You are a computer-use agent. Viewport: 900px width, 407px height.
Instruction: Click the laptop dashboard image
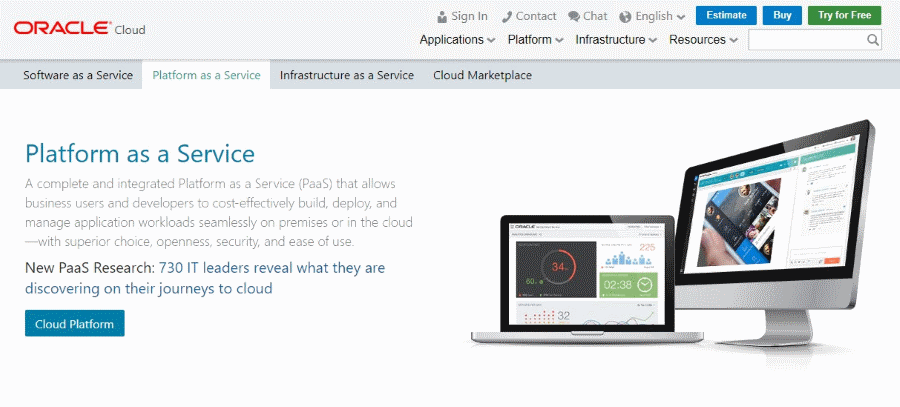point(587,279)
